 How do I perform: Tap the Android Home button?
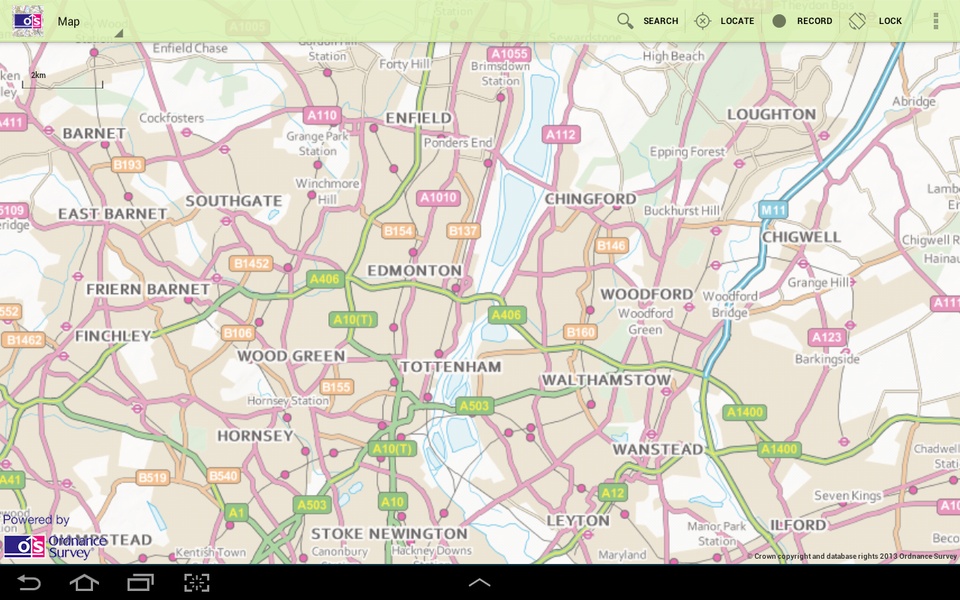pyautogui.click(x=84, y=582)
